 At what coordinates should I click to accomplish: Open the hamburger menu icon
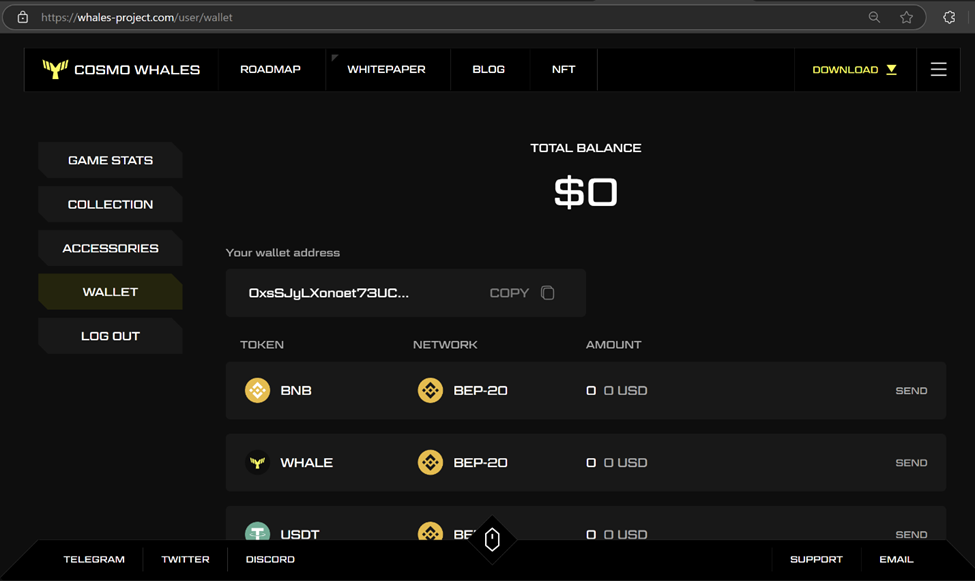pyautogui.click(x=938, y=69)
